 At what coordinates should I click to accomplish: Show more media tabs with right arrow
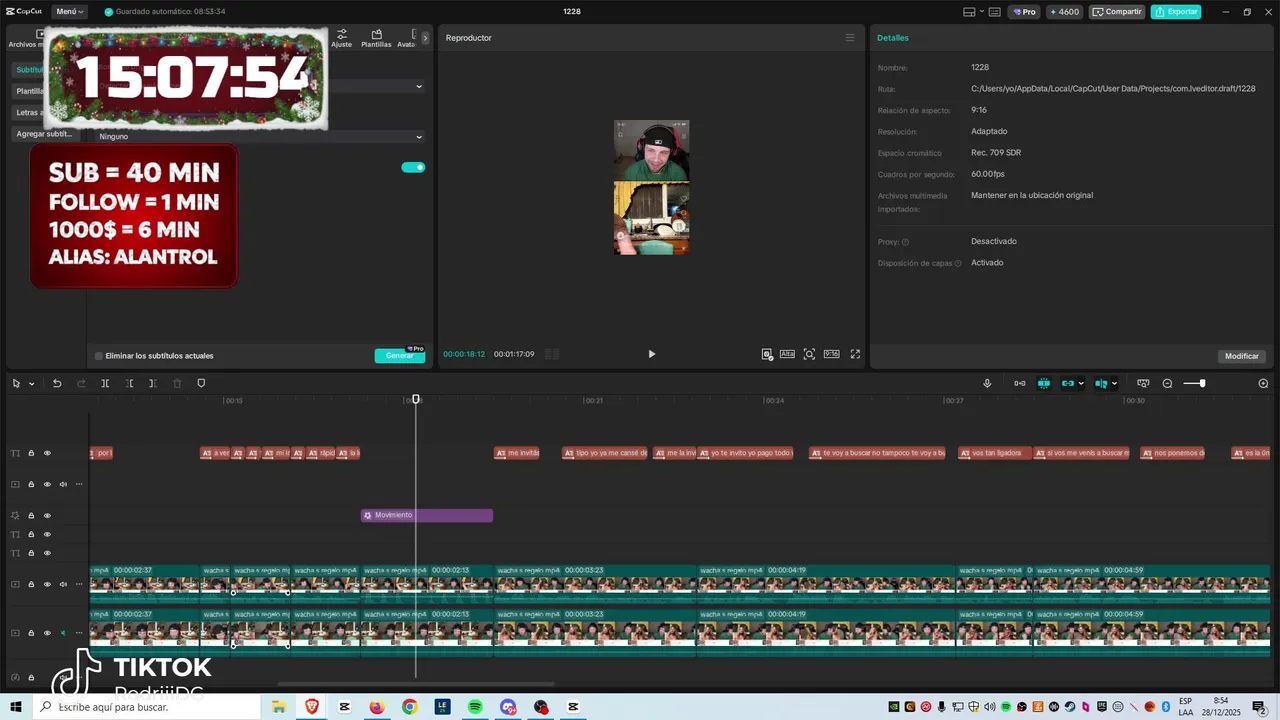pos(425,38)
